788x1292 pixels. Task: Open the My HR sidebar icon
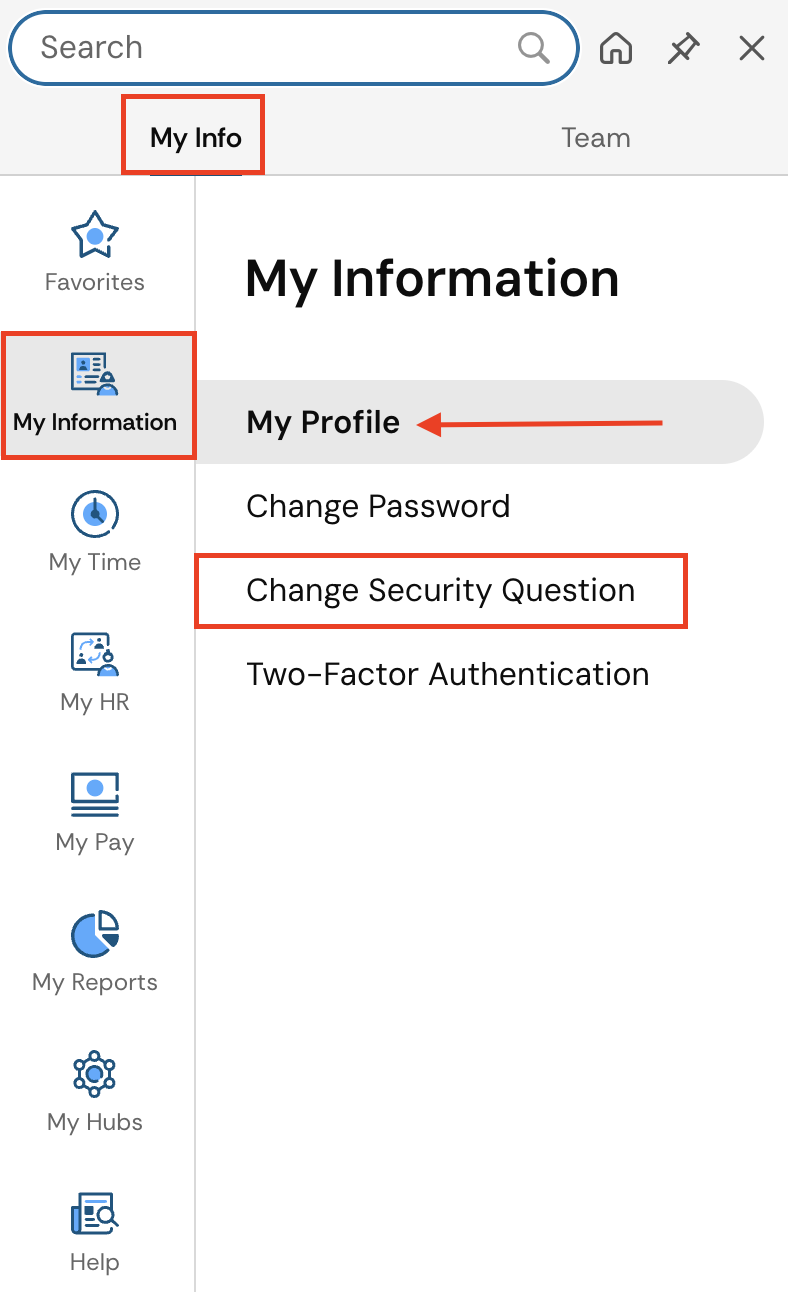point(95,654)
